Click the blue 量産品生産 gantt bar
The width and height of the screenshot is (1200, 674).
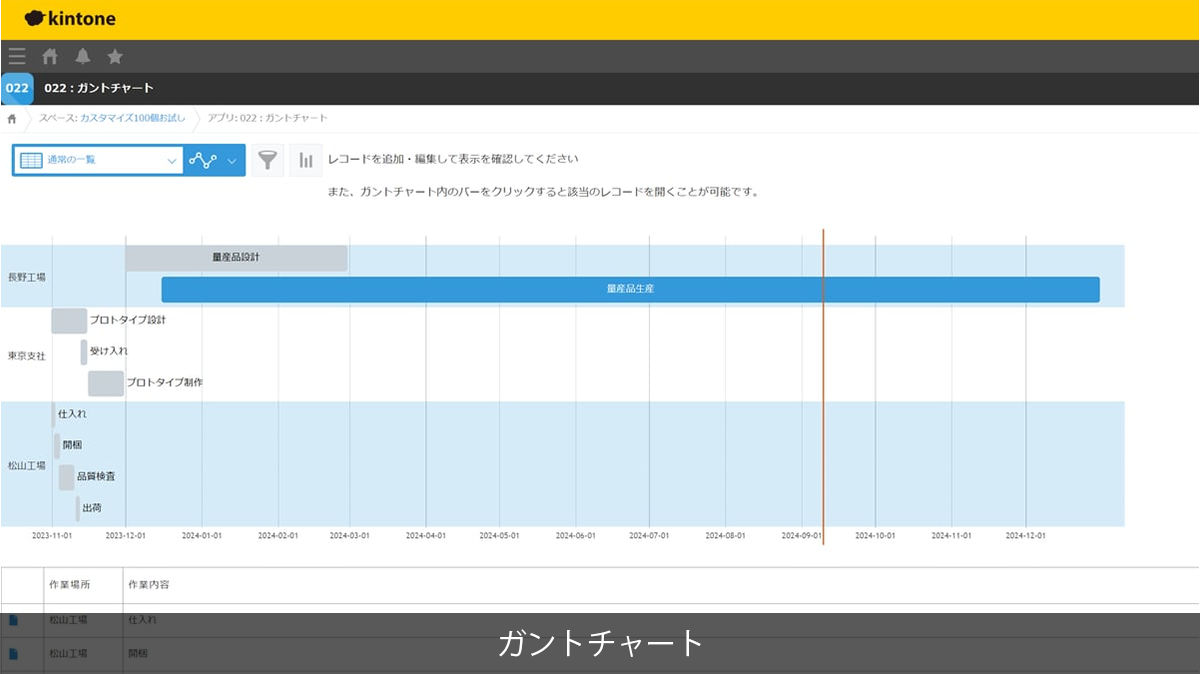coord(630,289)
